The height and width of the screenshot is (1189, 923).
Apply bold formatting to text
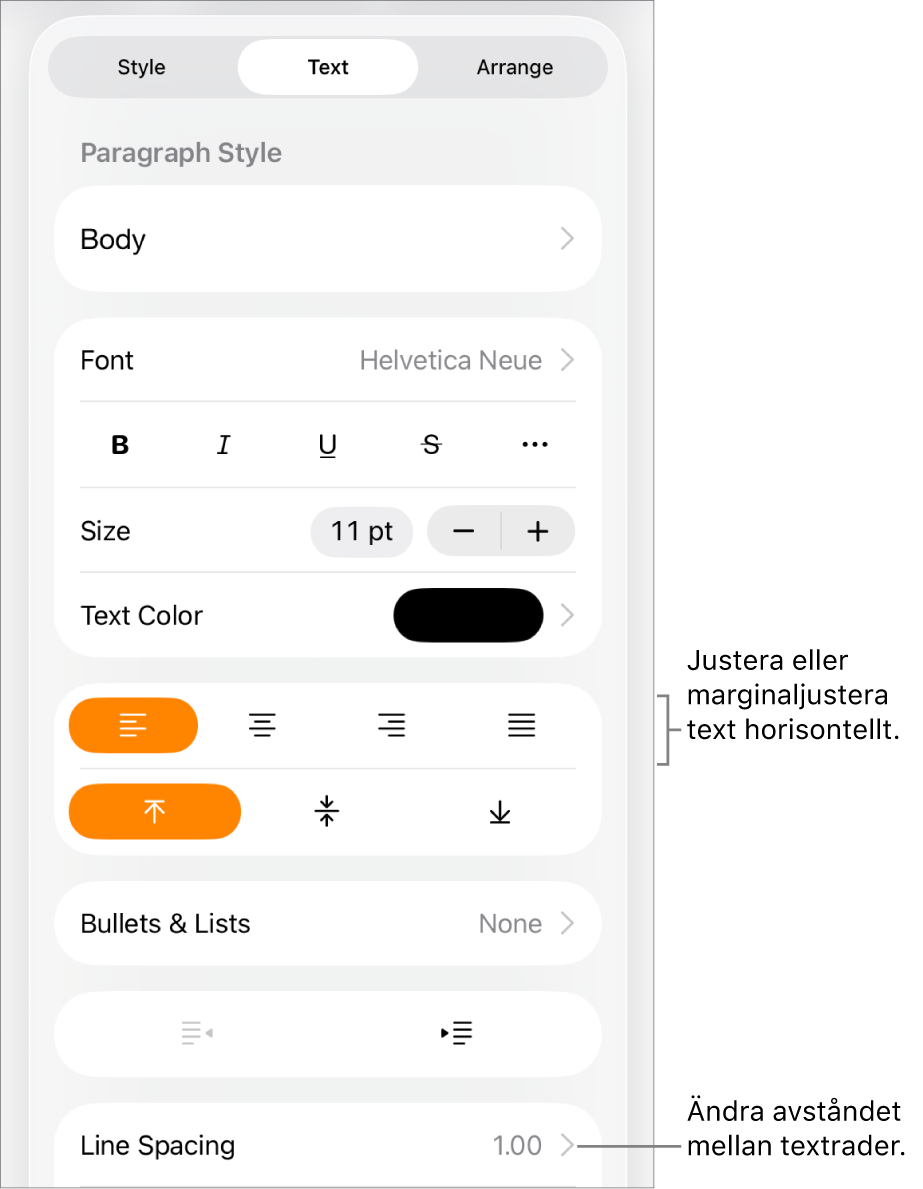coord(120,446)
